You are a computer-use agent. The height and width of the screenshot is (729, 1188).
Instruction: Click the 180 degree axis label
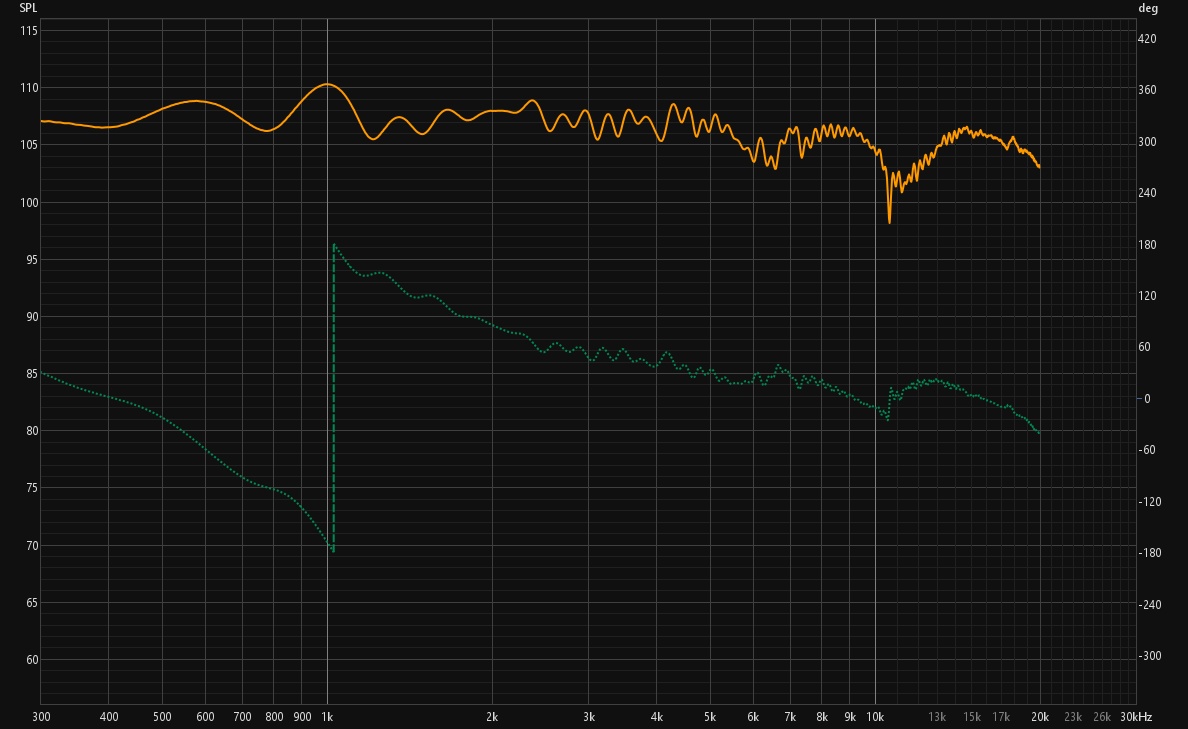pyautogui.click(x=1147, y=244)
